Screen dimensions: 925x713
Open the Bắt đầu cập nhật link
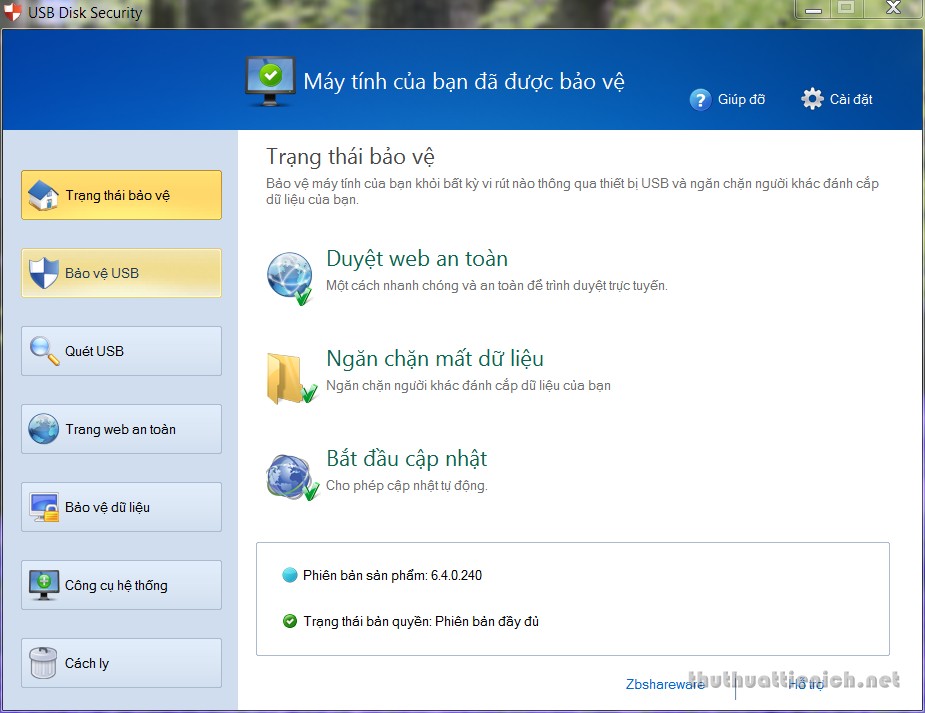407,459
